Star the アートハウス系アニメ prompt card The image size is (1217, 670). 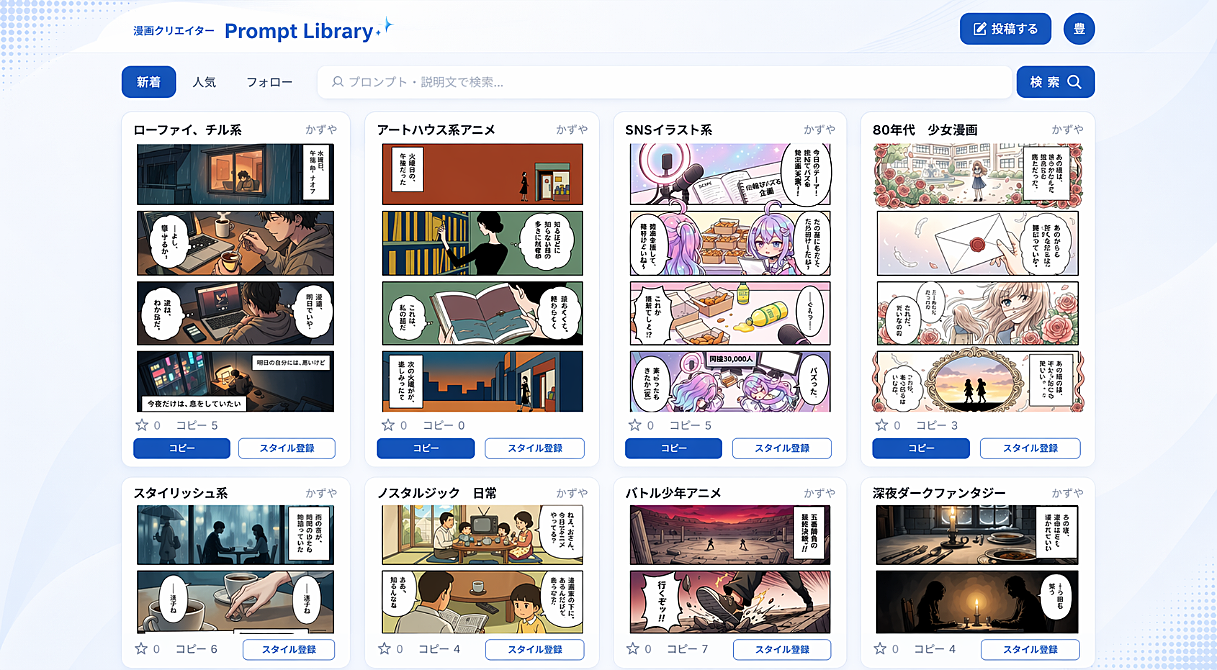(388, 425)
